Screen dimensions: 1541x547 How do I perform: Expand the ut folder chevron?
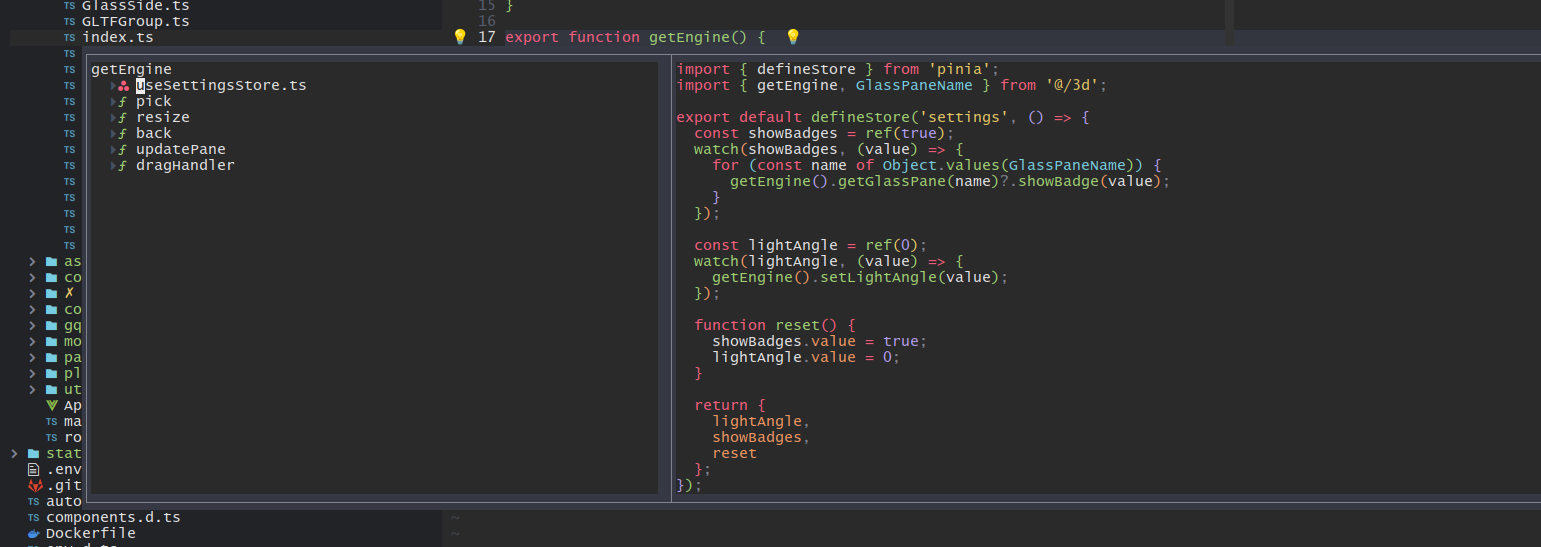[x=33, y=389]
